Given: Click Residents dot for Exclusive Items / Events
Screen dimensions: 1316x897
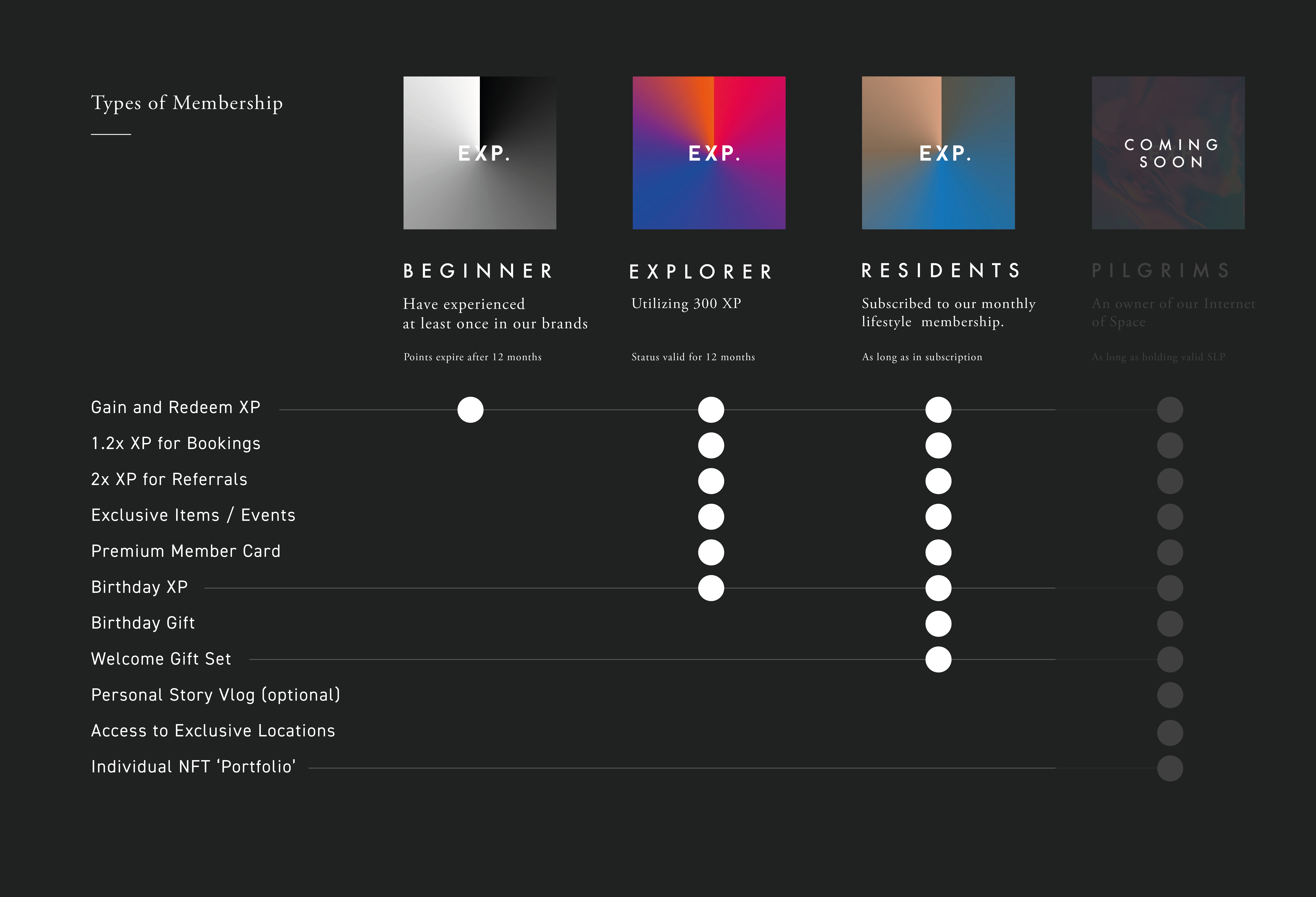Looking at the screenshot, I should pos(938,517).
